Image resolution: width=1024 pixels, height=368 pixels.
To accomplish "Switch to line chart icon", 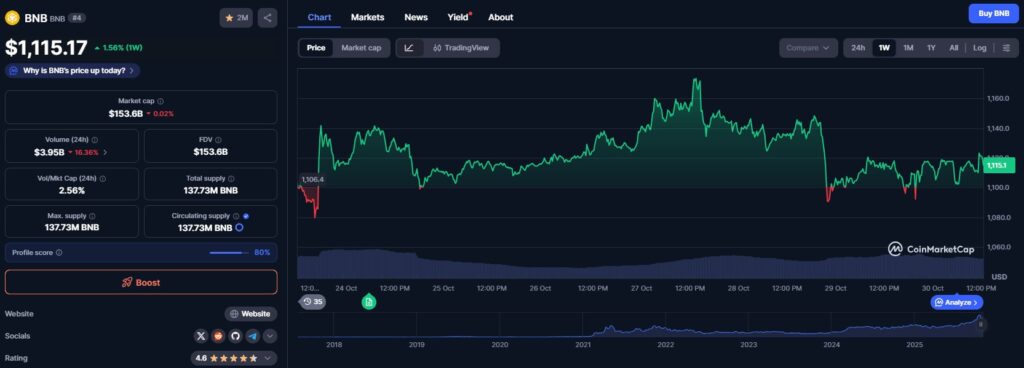I will point(409,48).
